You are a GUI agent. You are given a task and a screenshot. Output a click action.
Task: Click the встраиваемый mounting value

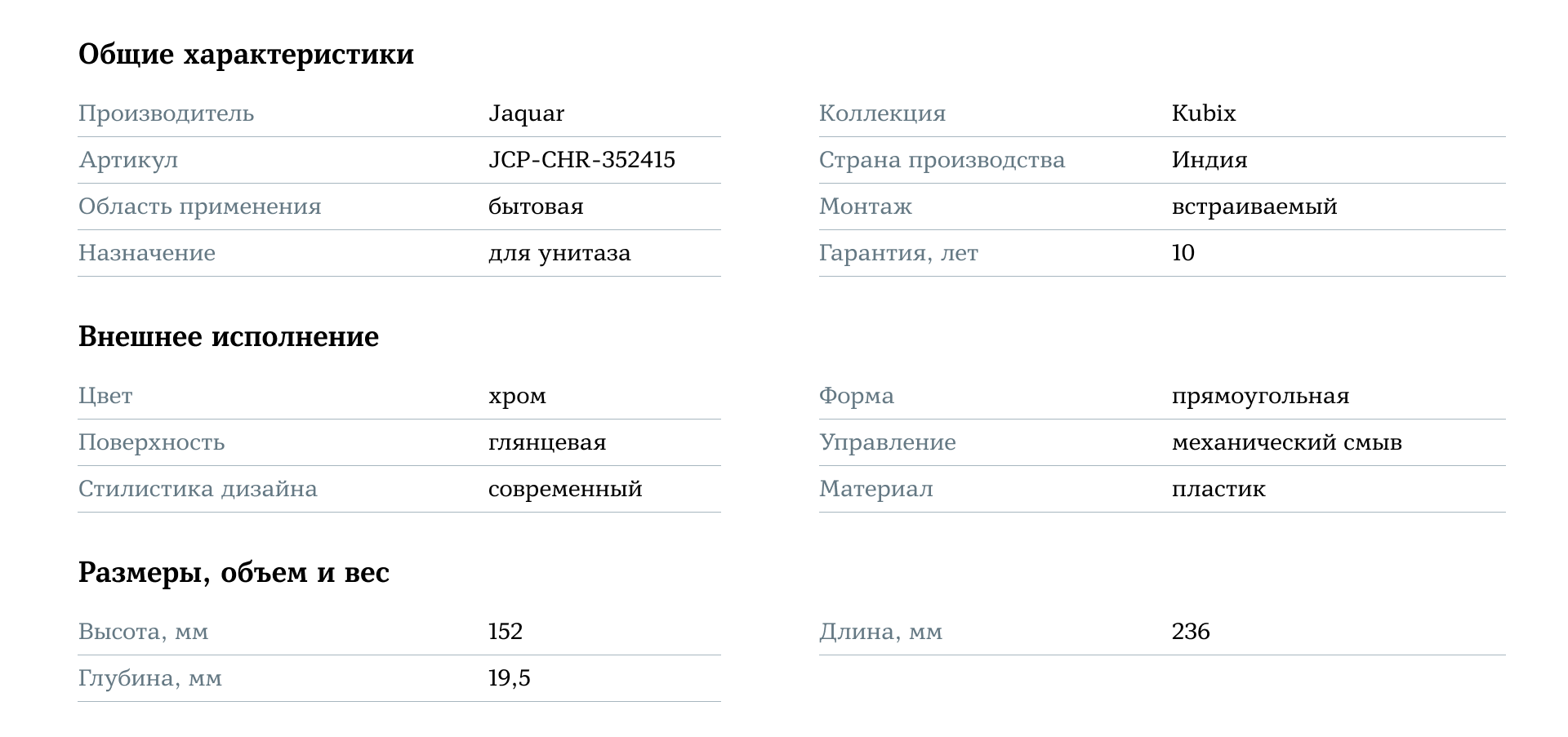click(x=1254, y=206)
